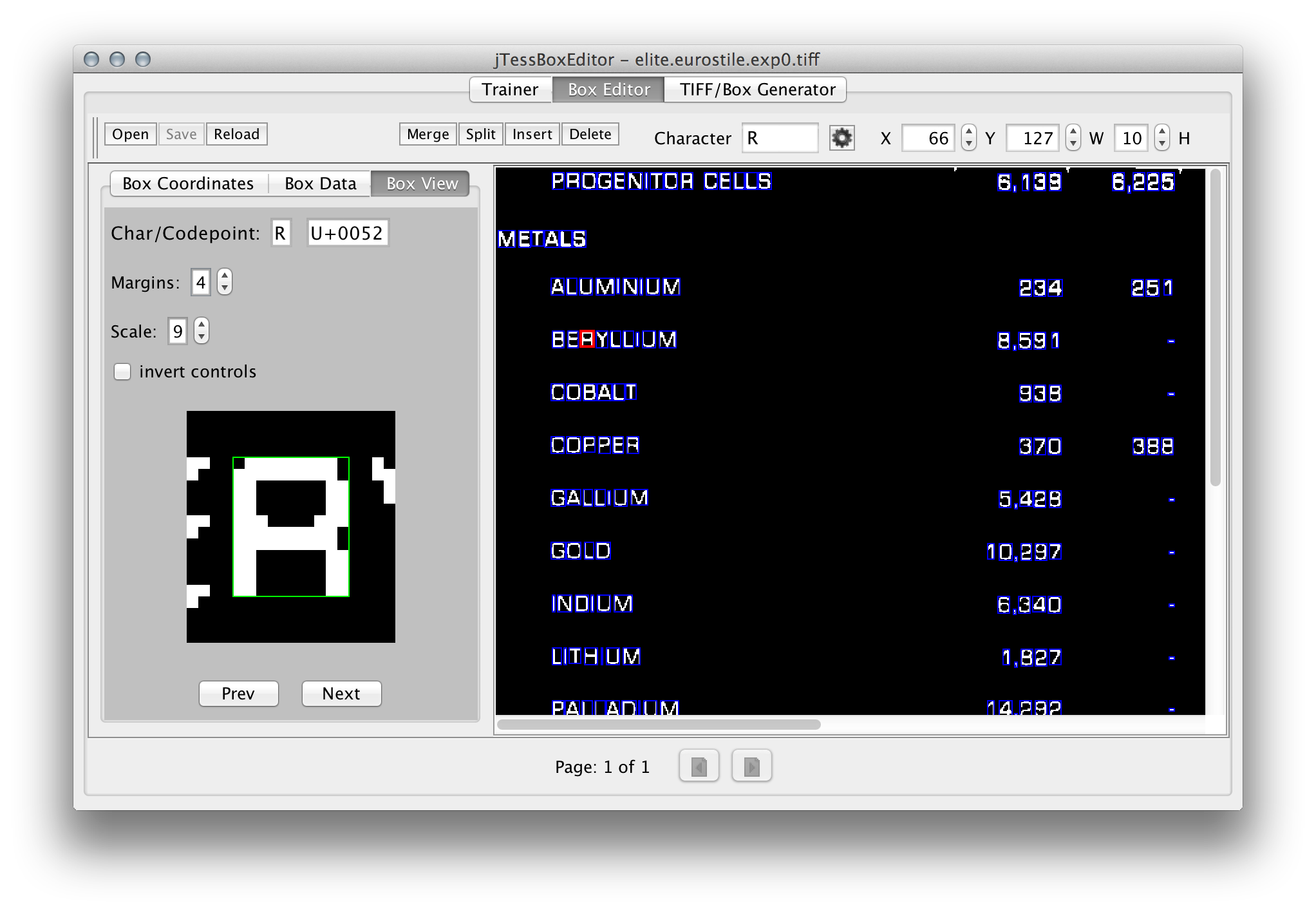Click the W width stepper arrows
This screenshot has width=1316, height=912.
tap(1161, 138)
